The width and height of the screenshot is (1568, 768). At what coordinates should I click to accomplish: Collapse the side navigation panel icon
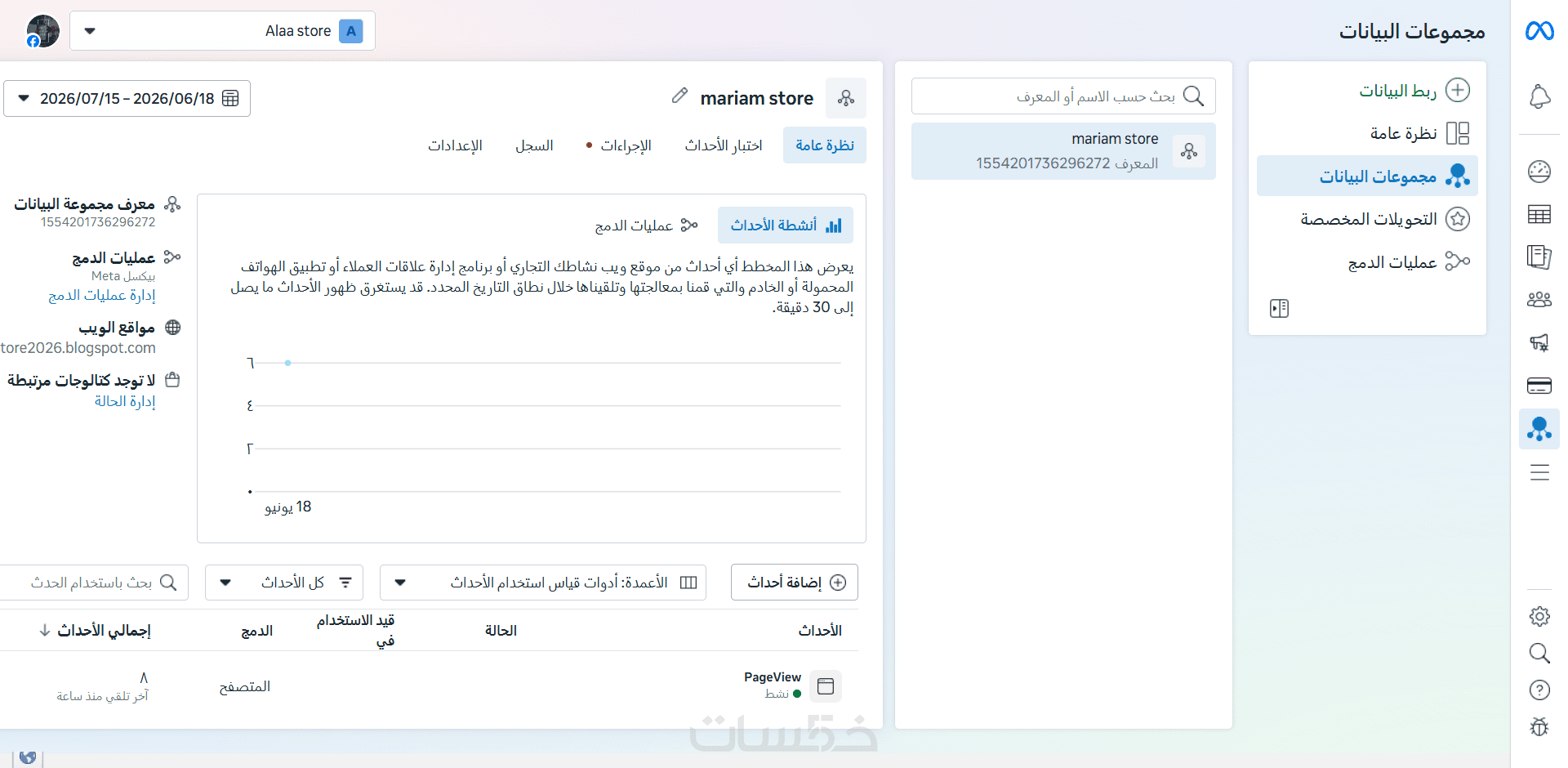click(1280, 308)
